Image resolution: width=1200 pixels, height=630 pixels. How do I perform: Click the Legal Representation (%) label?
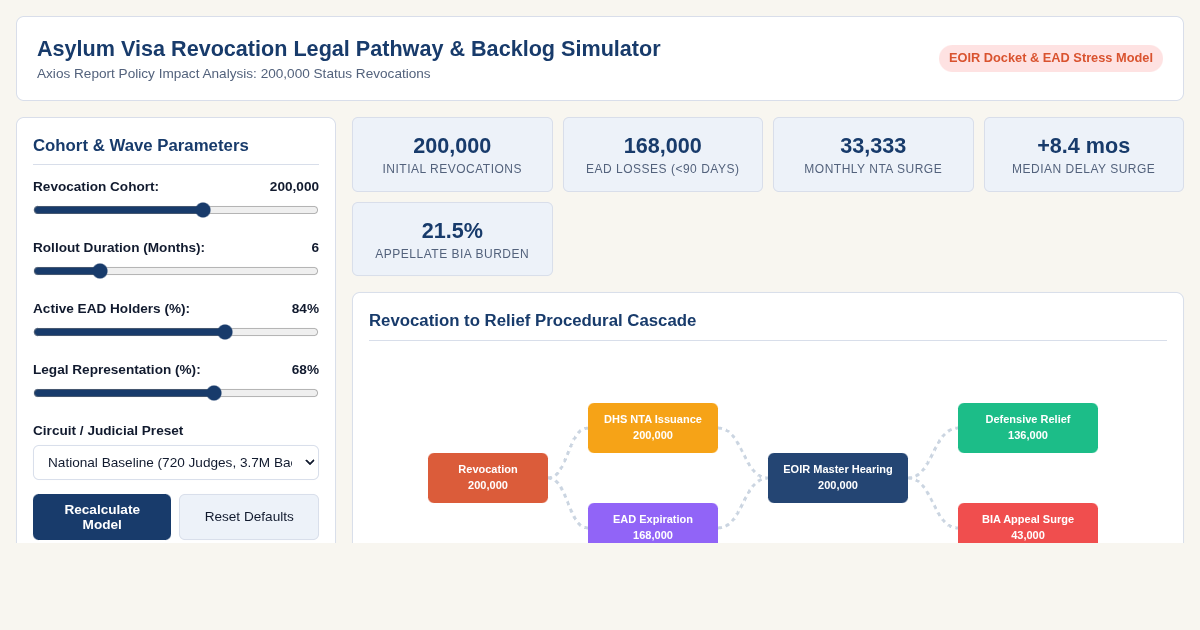point(117,370)
